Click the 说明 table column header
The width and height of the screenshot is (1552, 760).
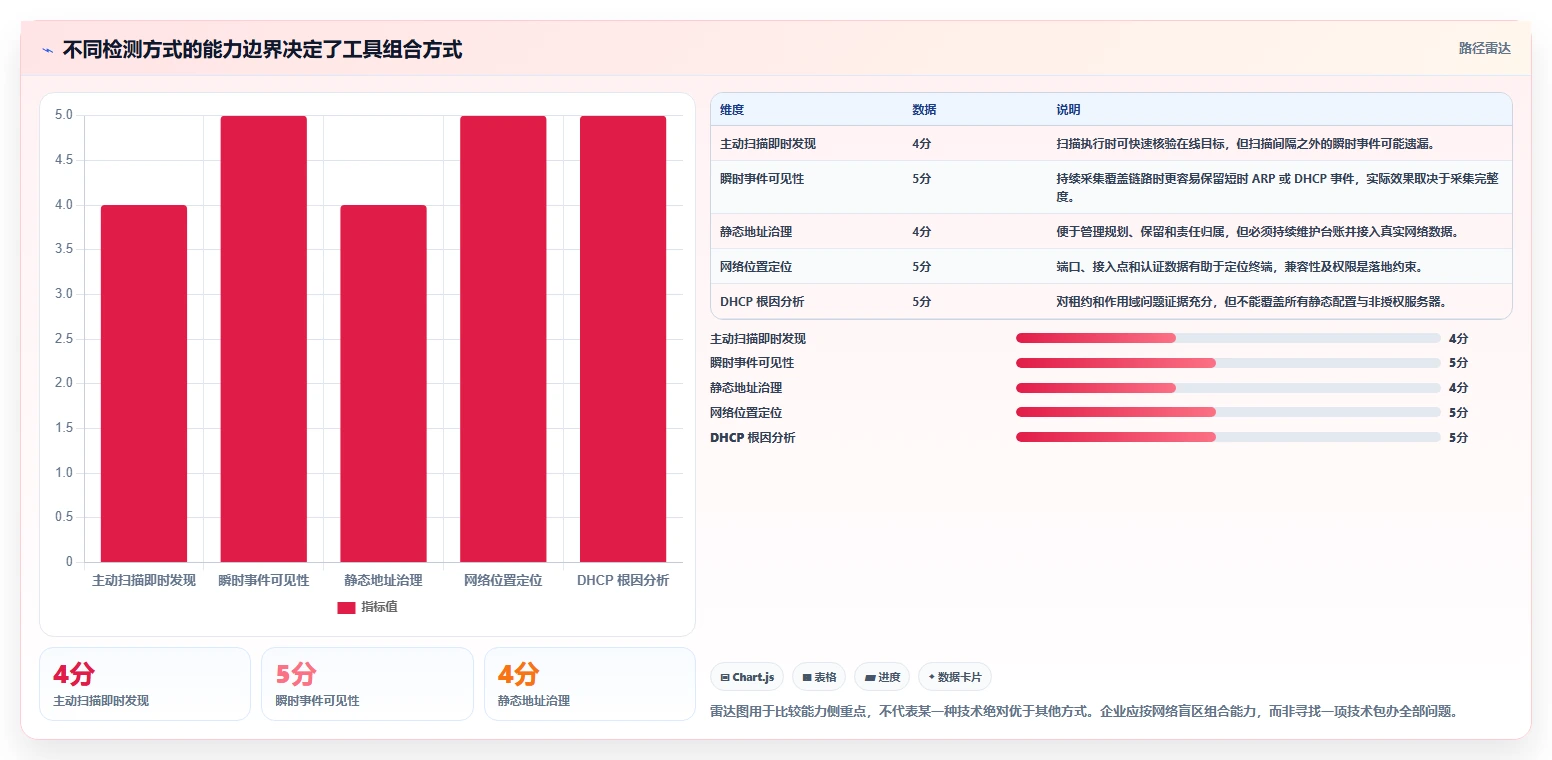click(x=1068, y=109)
